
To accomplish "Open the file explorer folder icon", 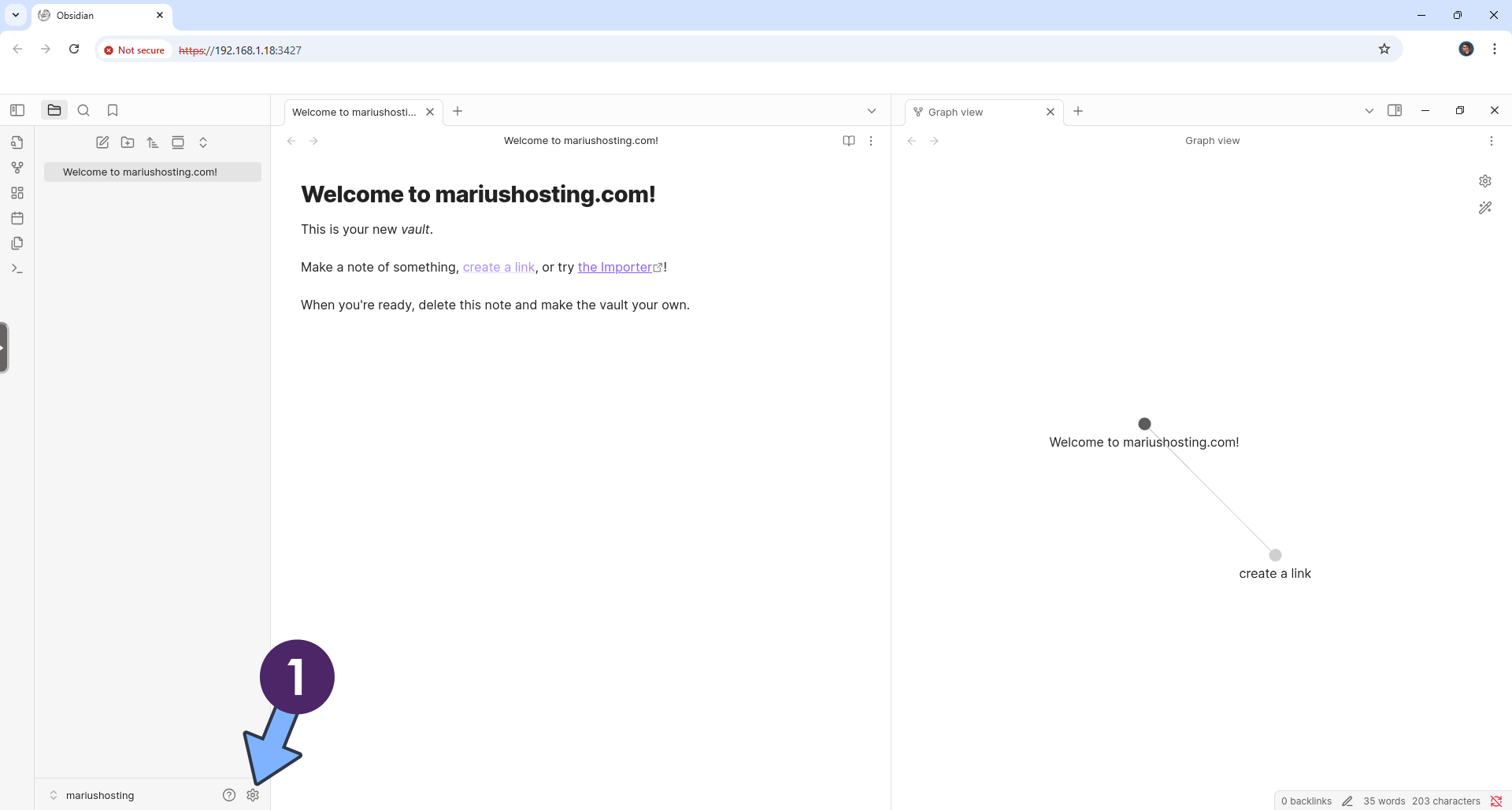I will click(x=54, y=110).
